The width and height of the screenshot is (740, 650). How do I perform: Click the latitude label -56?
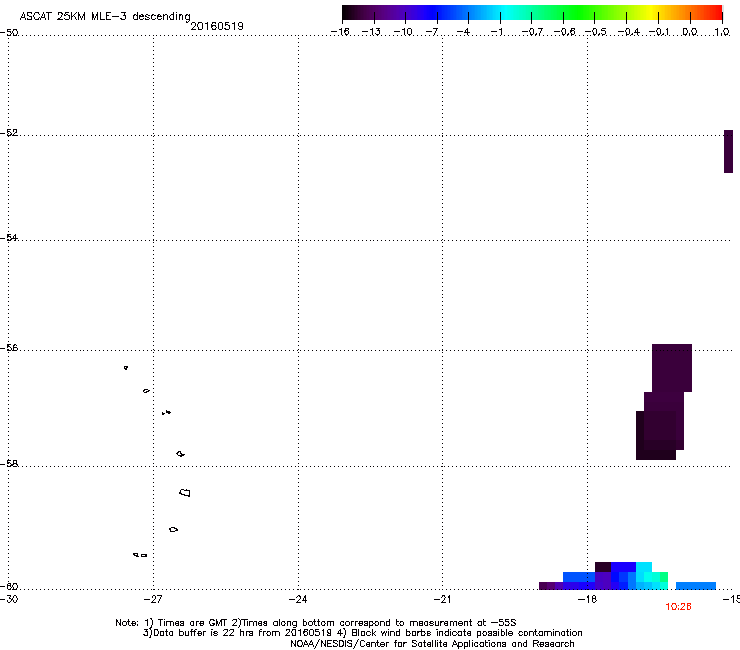[x=9, y=348]
